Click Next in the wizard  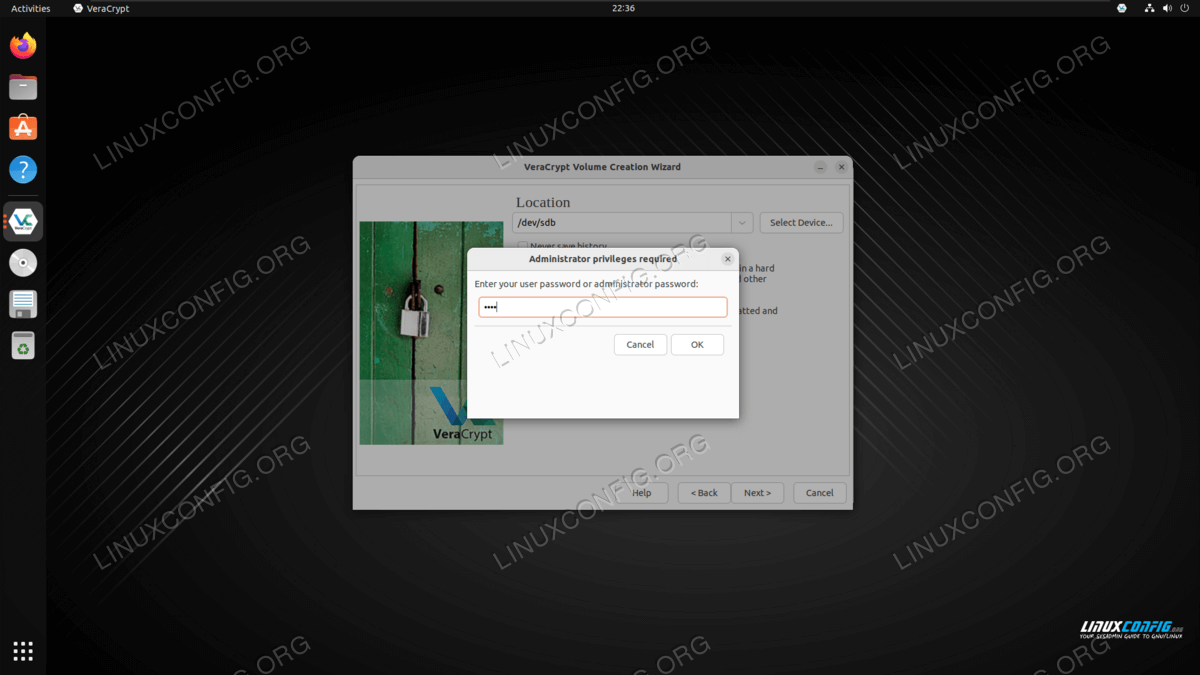pyautogui.click(x=757, y=493)
